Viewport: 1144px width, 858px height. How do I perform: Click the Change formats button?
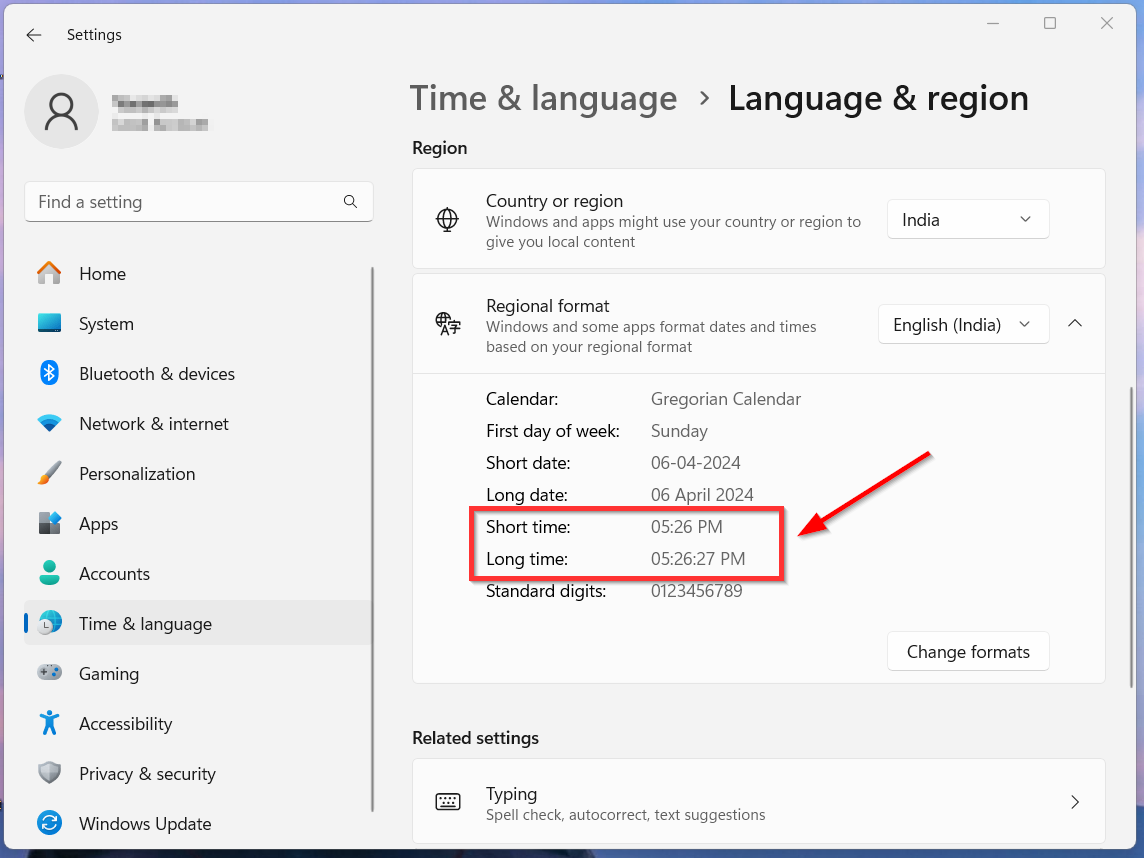tap(968, 651)
